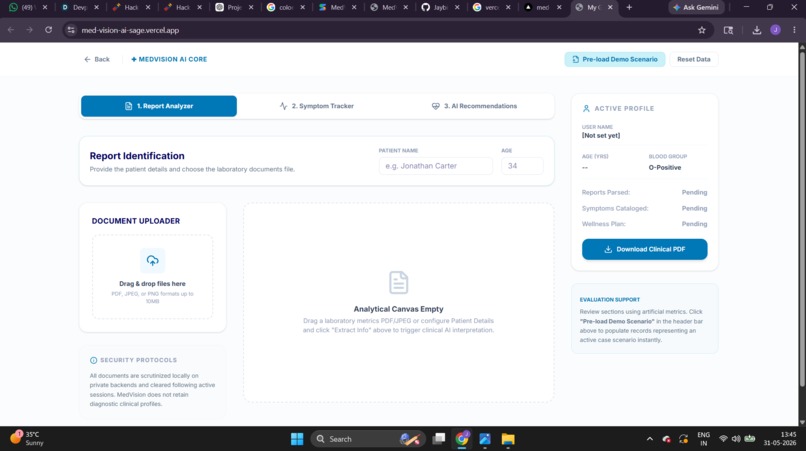Screen dimensions: 806x451
Task: Go back using the Back link
Action: [97, 59]
